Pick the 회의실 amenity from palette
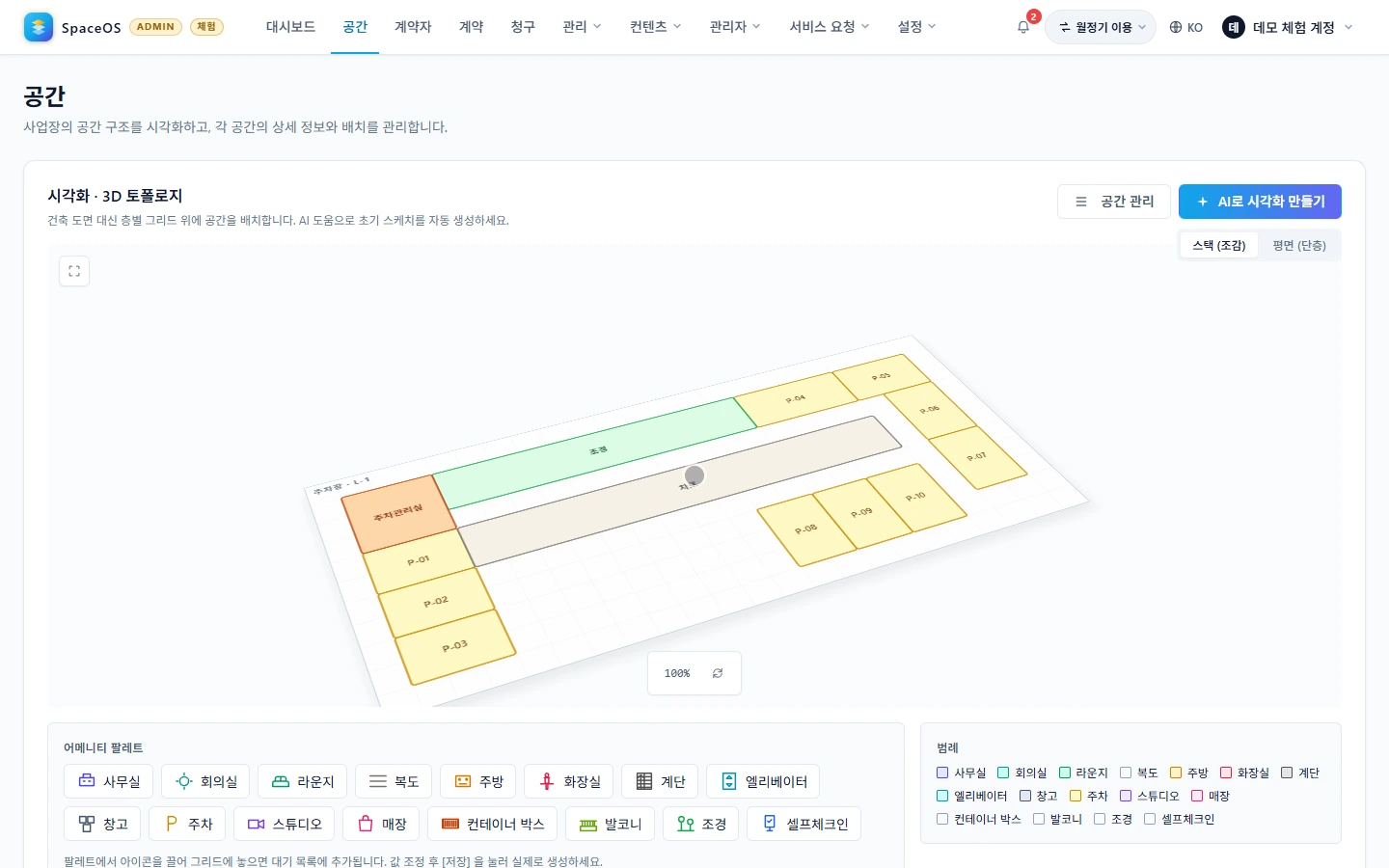 click(205, 781)
